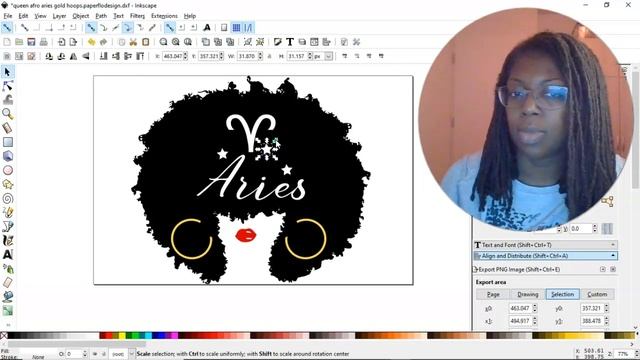Click the Paste clipboard icon
Image resolution: width=640 pixels, height=360 pixels.
145,42
